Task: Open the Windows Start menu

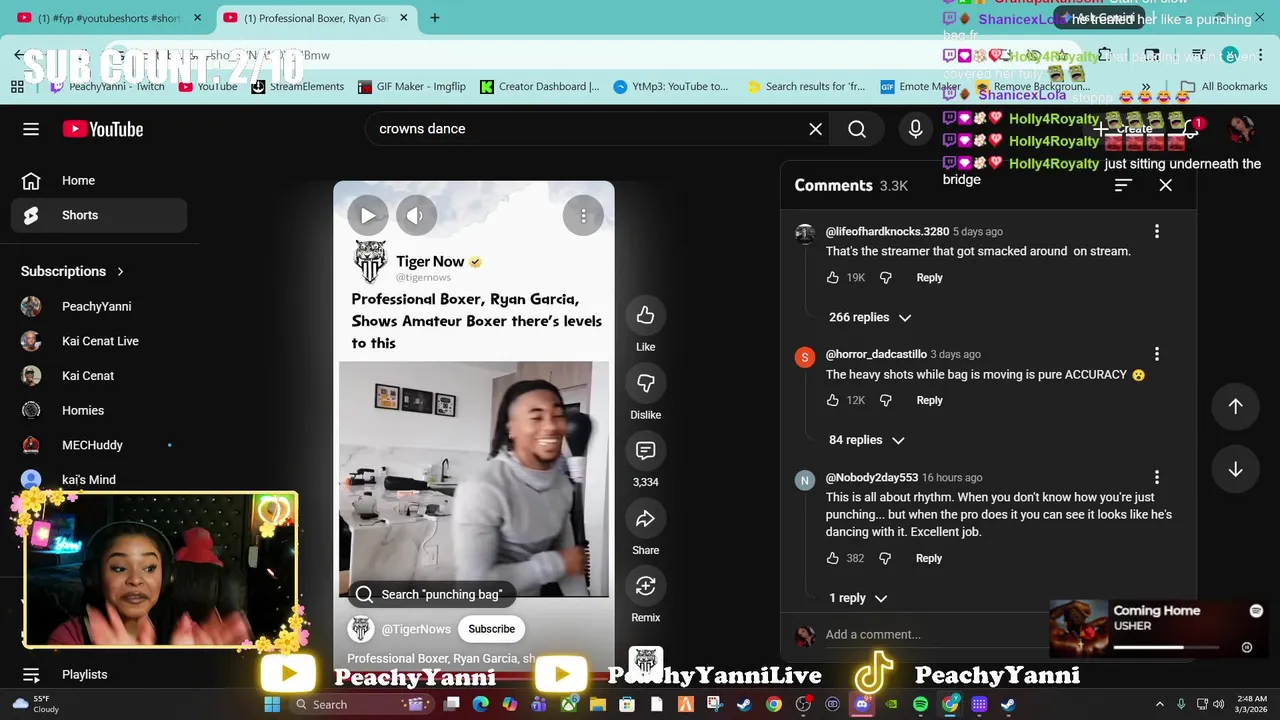Action: pos(271,704)
